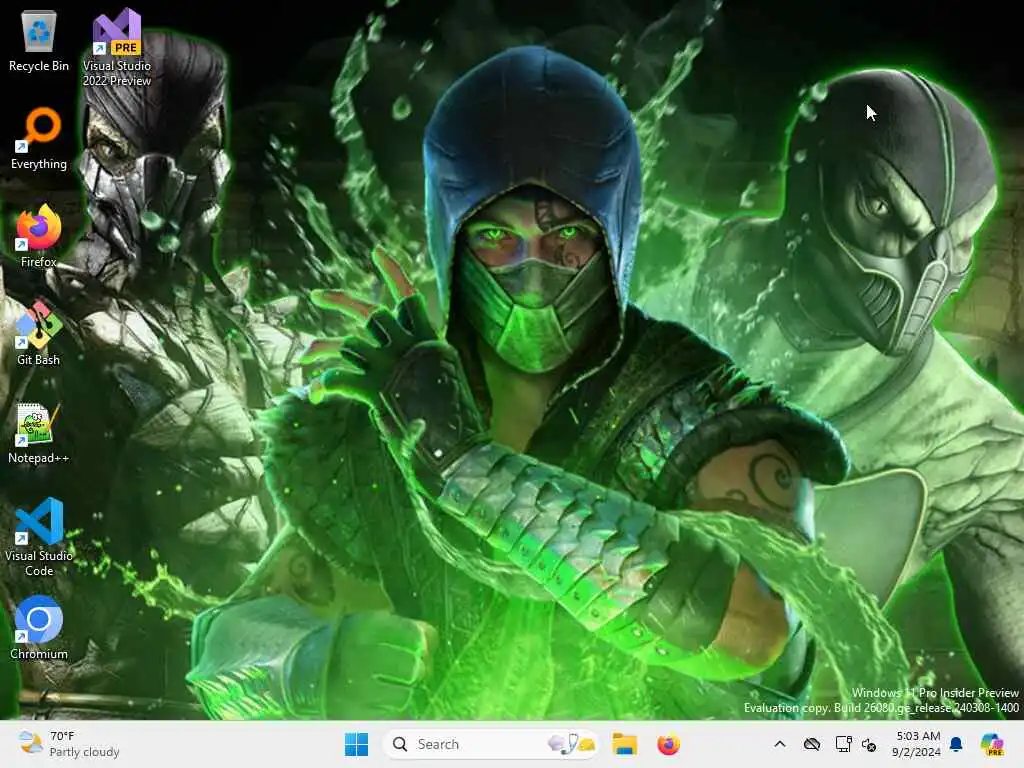
Task: Open the network display tray icon
Action: click(x=843, y=744)
